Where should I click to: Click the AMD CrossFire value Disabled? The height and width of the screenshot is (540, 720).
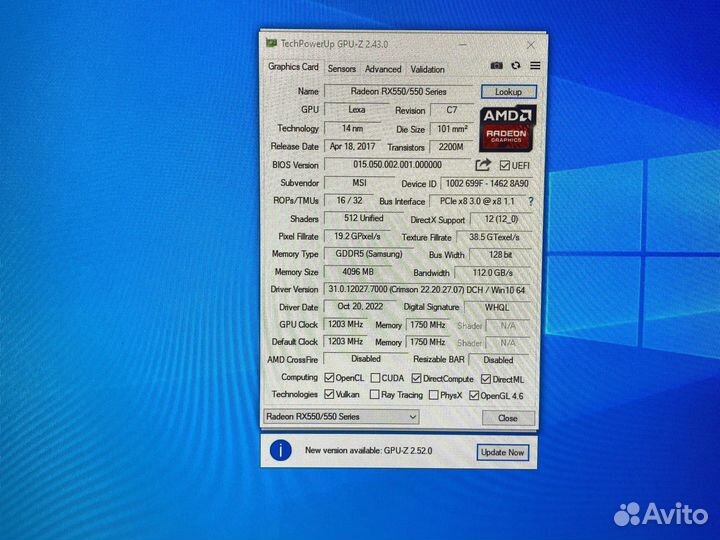(366, 359)
